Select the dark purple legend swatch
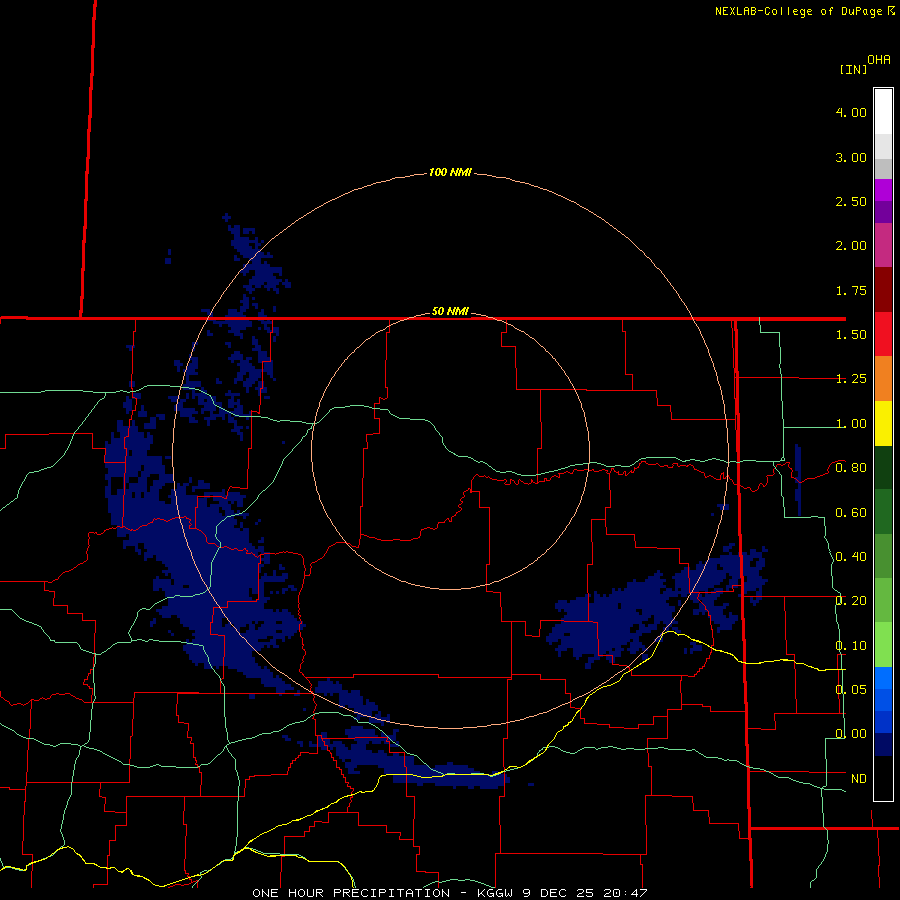This screenshot has height=900, width=900. click(883, 212)
